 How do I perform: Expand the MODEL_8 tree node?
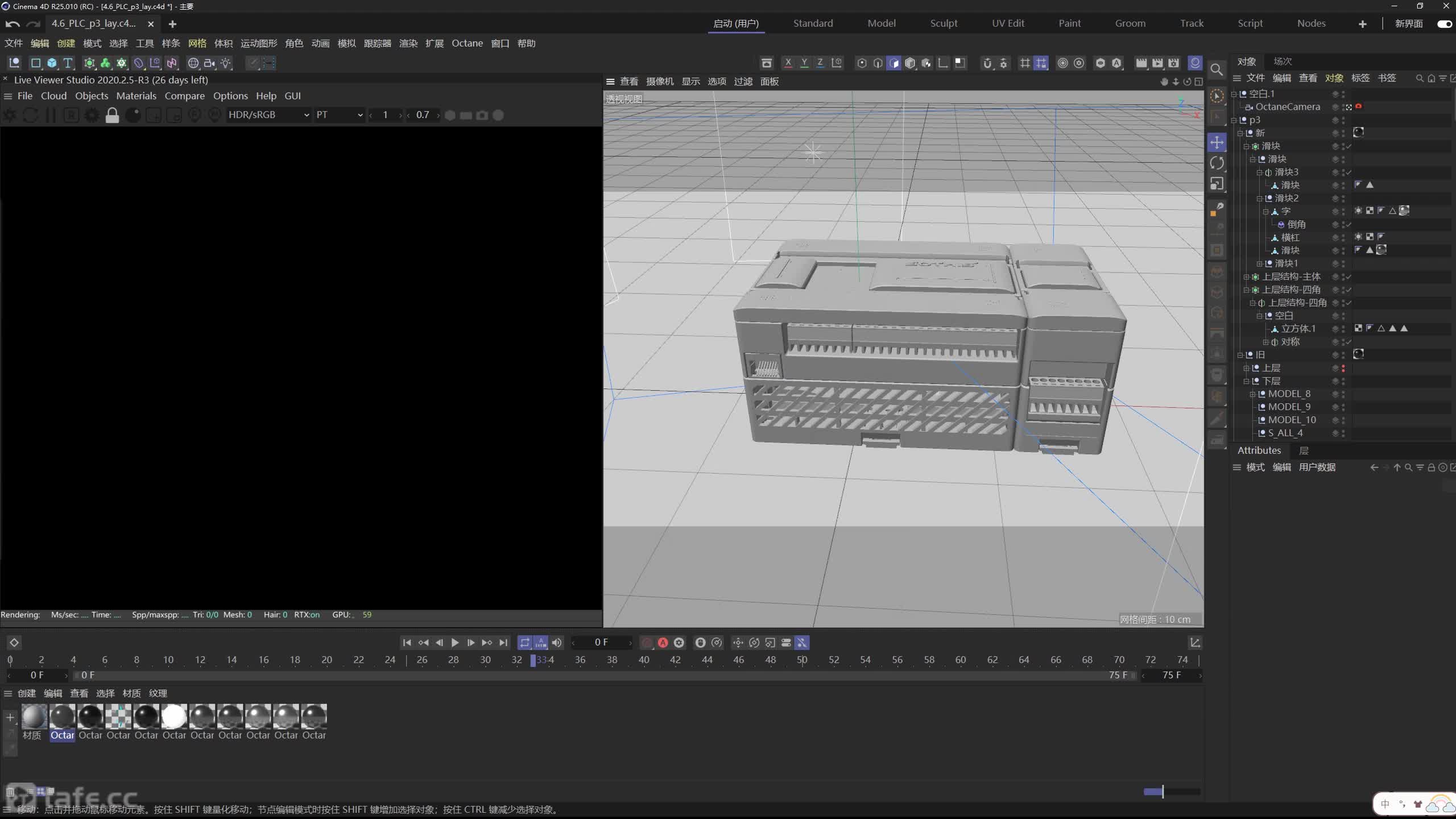click(1252, 394)
